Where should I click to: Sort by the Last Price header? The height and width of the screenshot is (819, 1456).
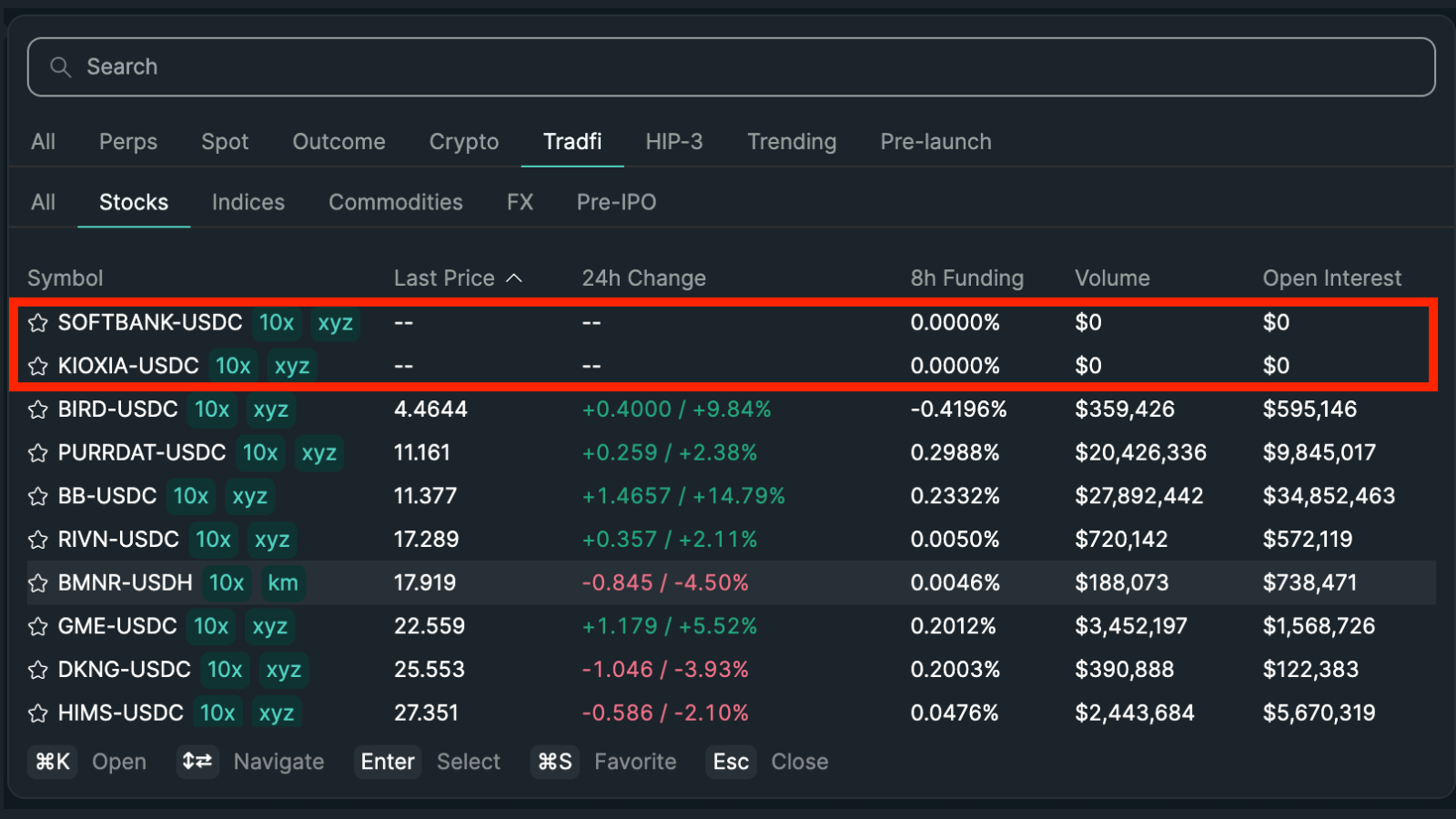pyautogui.click(x=444, y=278)
